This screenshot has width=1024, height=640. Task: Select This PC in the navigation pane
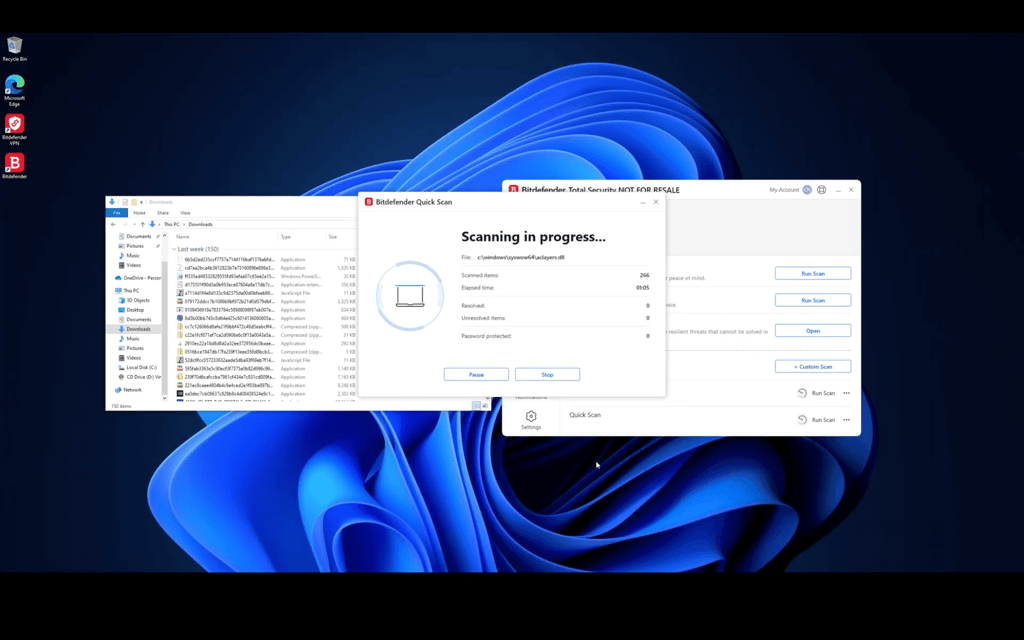[127, 290]
